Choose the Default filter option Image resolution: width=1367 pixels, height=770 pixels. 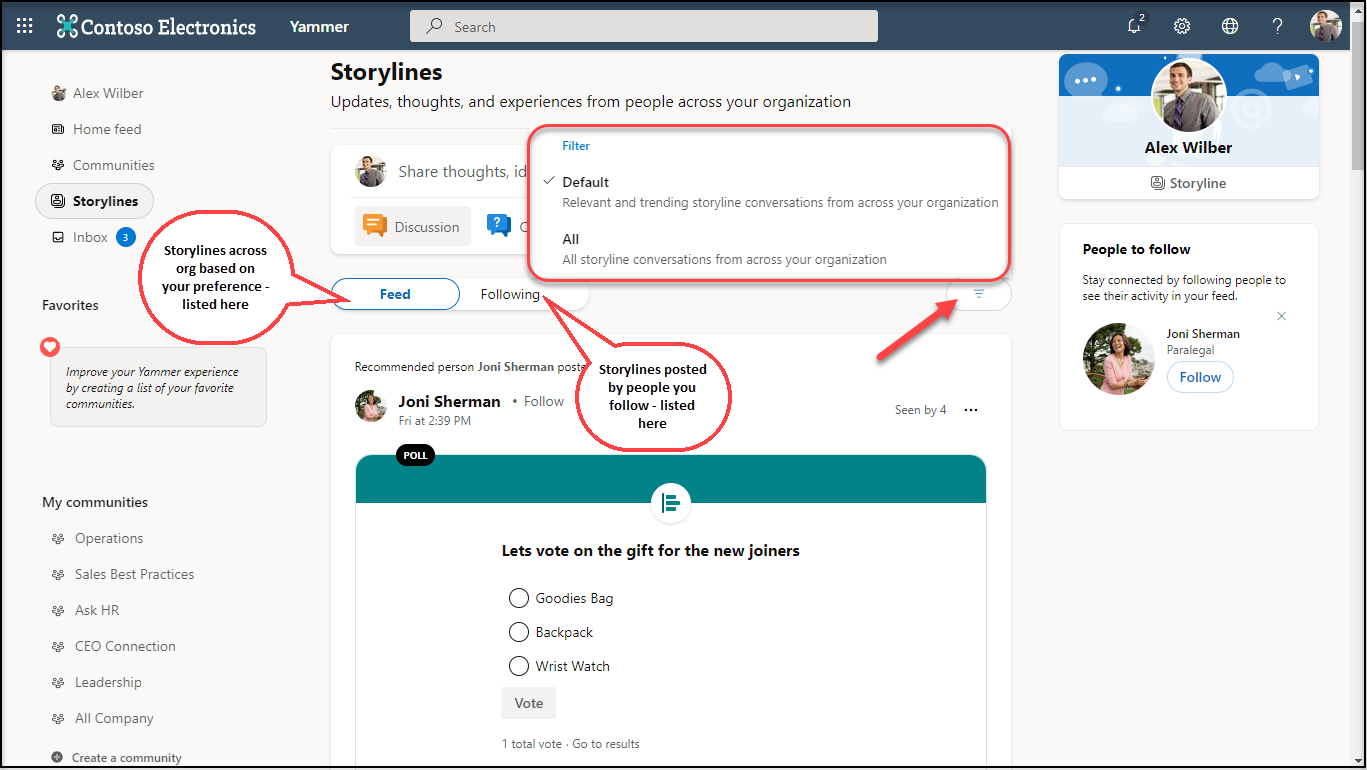coord(586,183)
